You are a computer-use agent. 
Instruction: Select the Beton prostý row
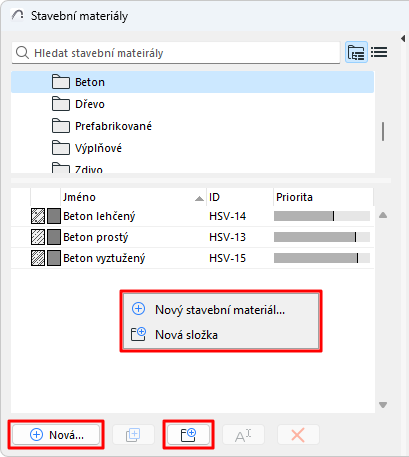point(193,237)
